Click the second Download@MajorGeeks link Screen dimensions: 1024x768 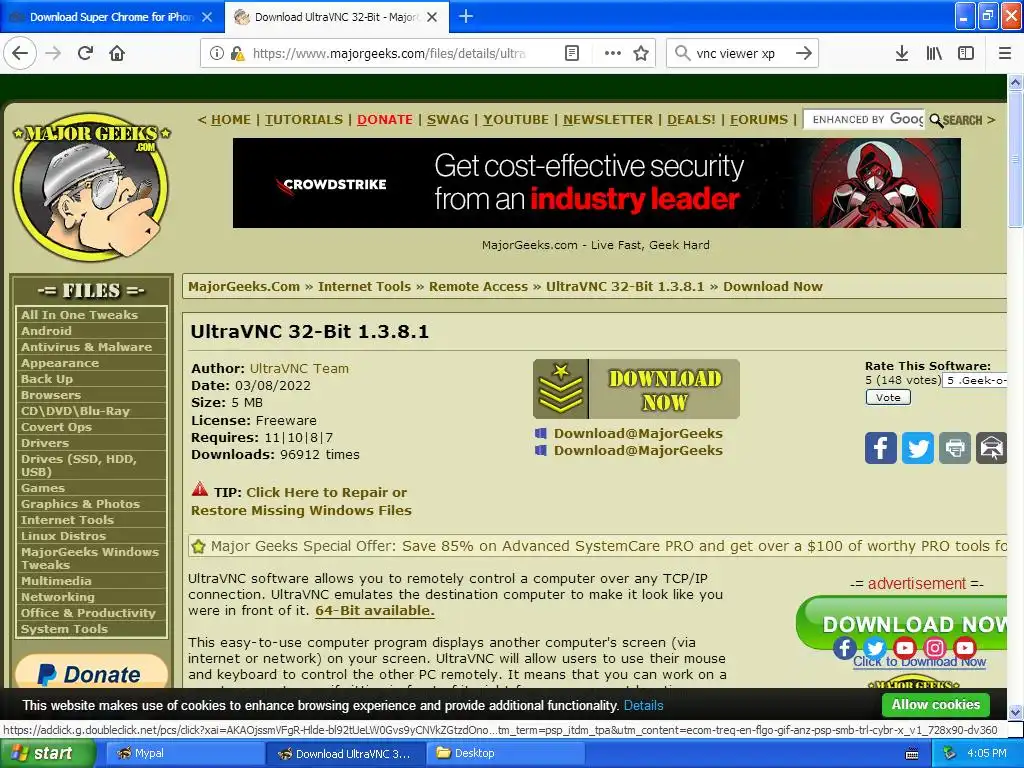[638, 450]
